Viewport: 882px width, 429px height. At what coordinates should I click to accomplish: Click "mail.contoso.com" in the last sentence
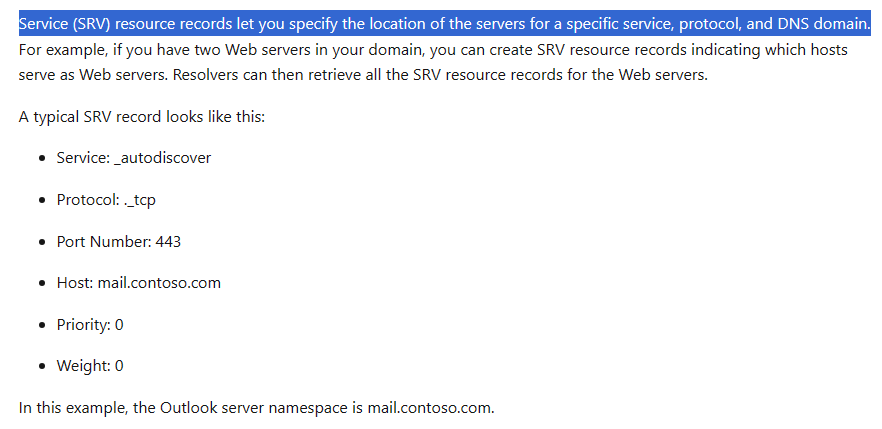pos(429,408)
